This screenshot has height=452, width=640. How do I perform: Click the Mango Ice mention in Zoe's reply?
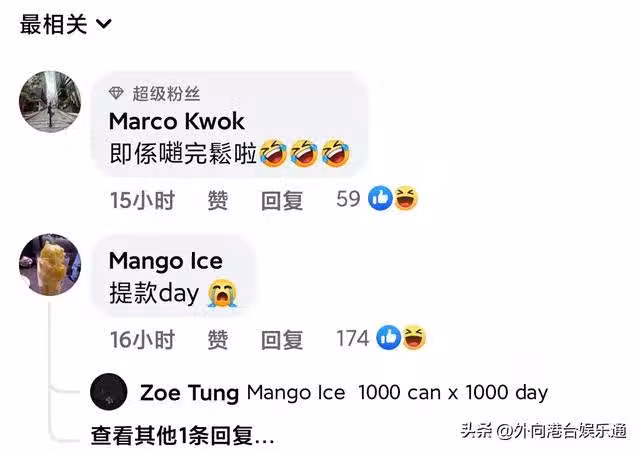(x=296, y=393)
